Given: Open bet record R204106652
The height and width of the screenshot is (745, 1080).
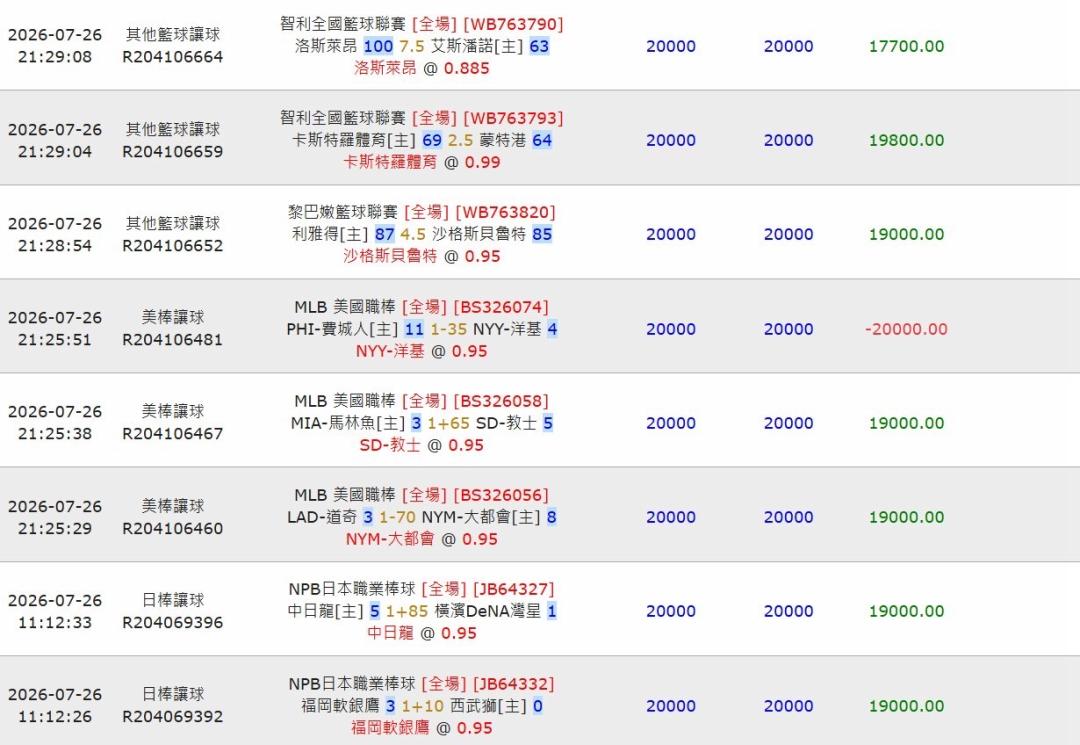Looking at the screenshot, I should 173,246.
